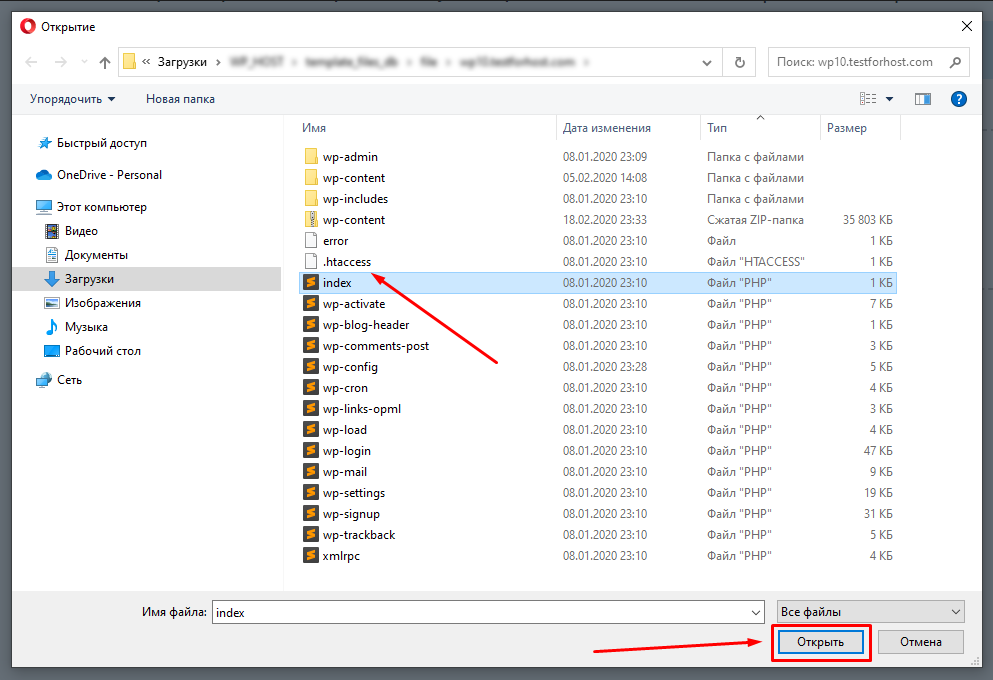Click the search magnifier icon

click(955, 62)
